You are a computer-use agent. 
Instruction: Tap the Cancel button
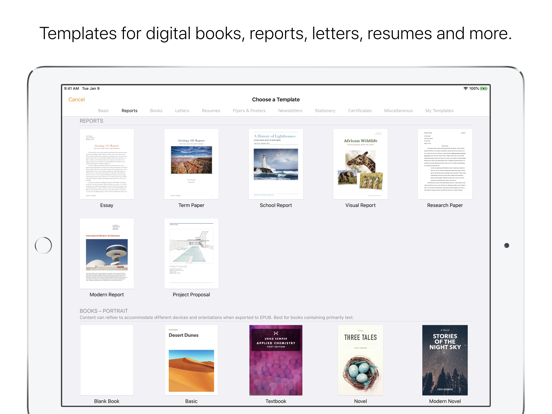(76, 100)
